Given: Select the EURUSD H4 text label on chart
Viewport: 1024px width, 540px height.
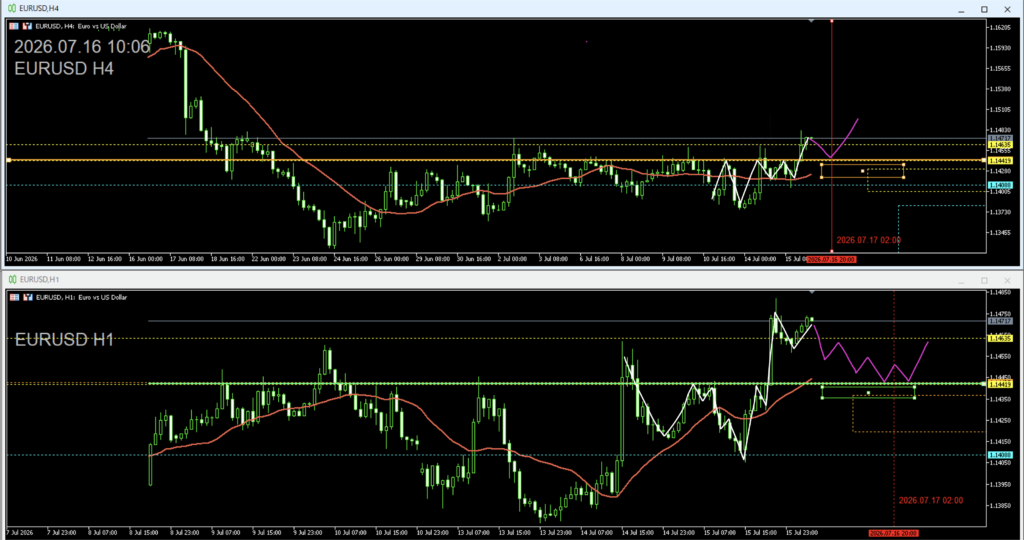Looking at the screenshot, I should [x=64, y=69].
